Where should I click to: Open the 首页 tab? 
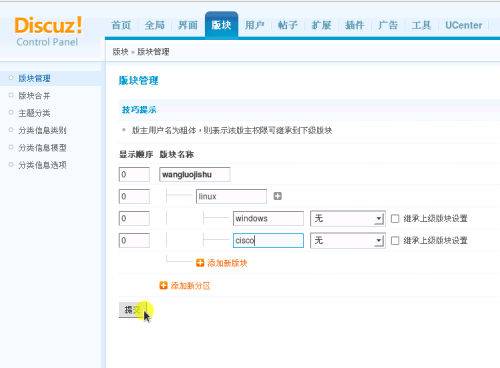pos(121,25)
